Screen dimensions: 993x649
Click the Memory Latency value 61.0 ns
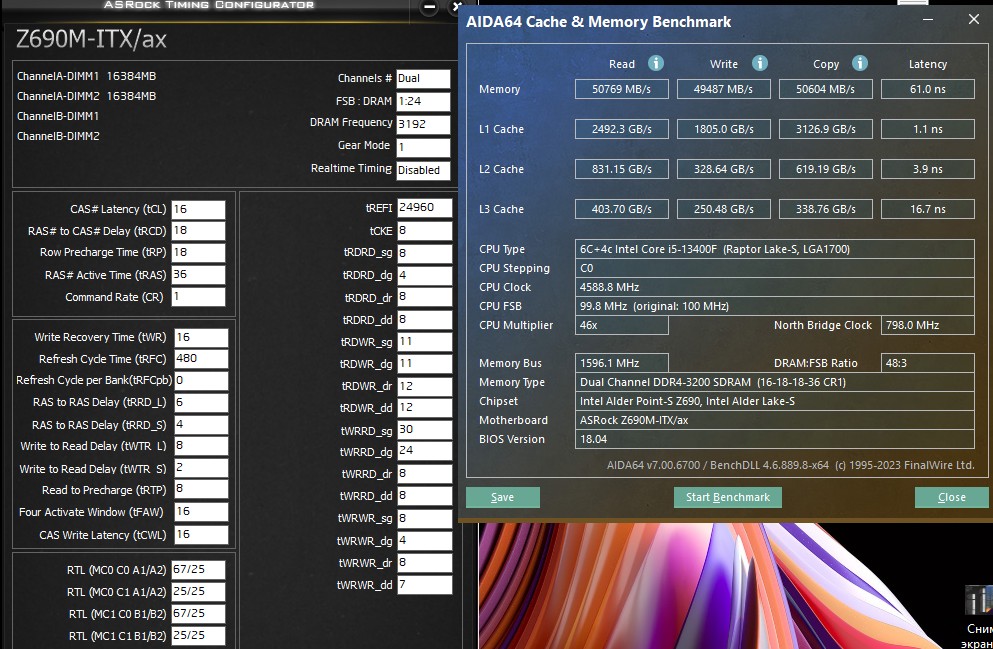tap(928, 89)
